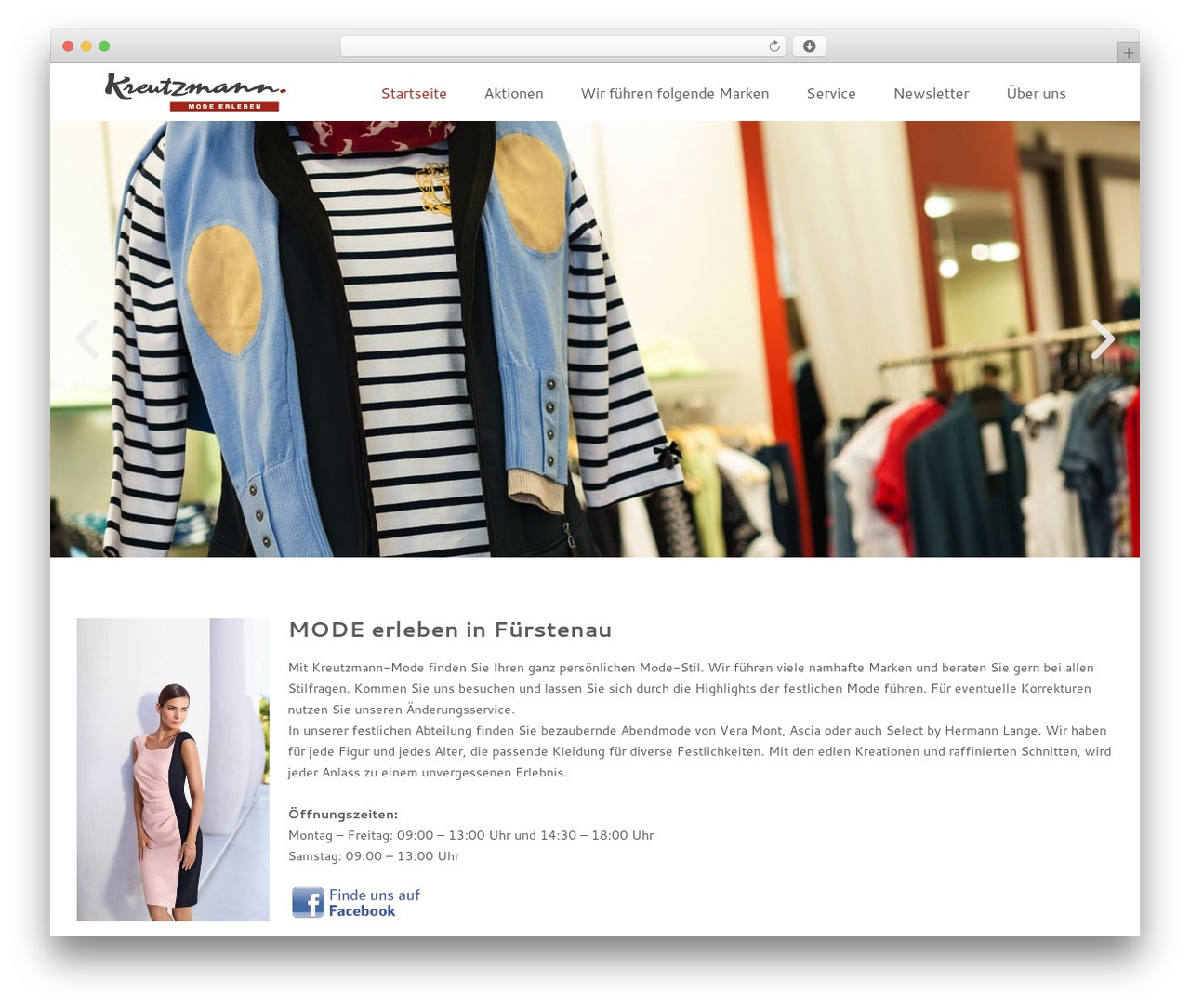Screen dimensions: 1190x1008
Task: Open Wir führen folgende Marken menu
Action: click(x=675, y=93)
